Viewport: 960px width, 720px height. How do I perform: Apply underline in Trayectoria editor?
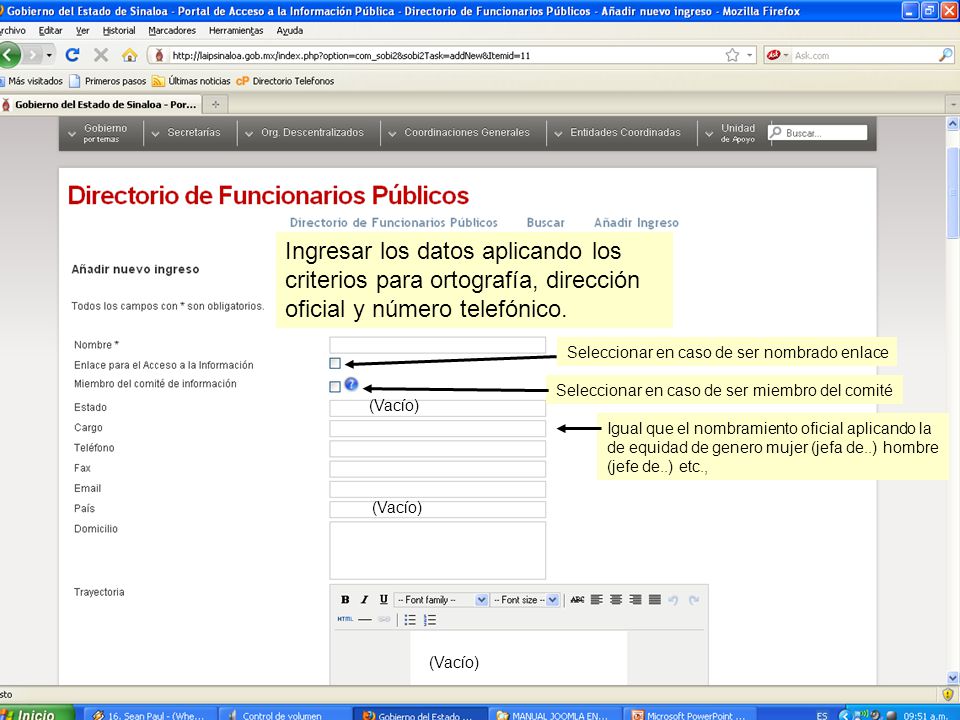383,600
